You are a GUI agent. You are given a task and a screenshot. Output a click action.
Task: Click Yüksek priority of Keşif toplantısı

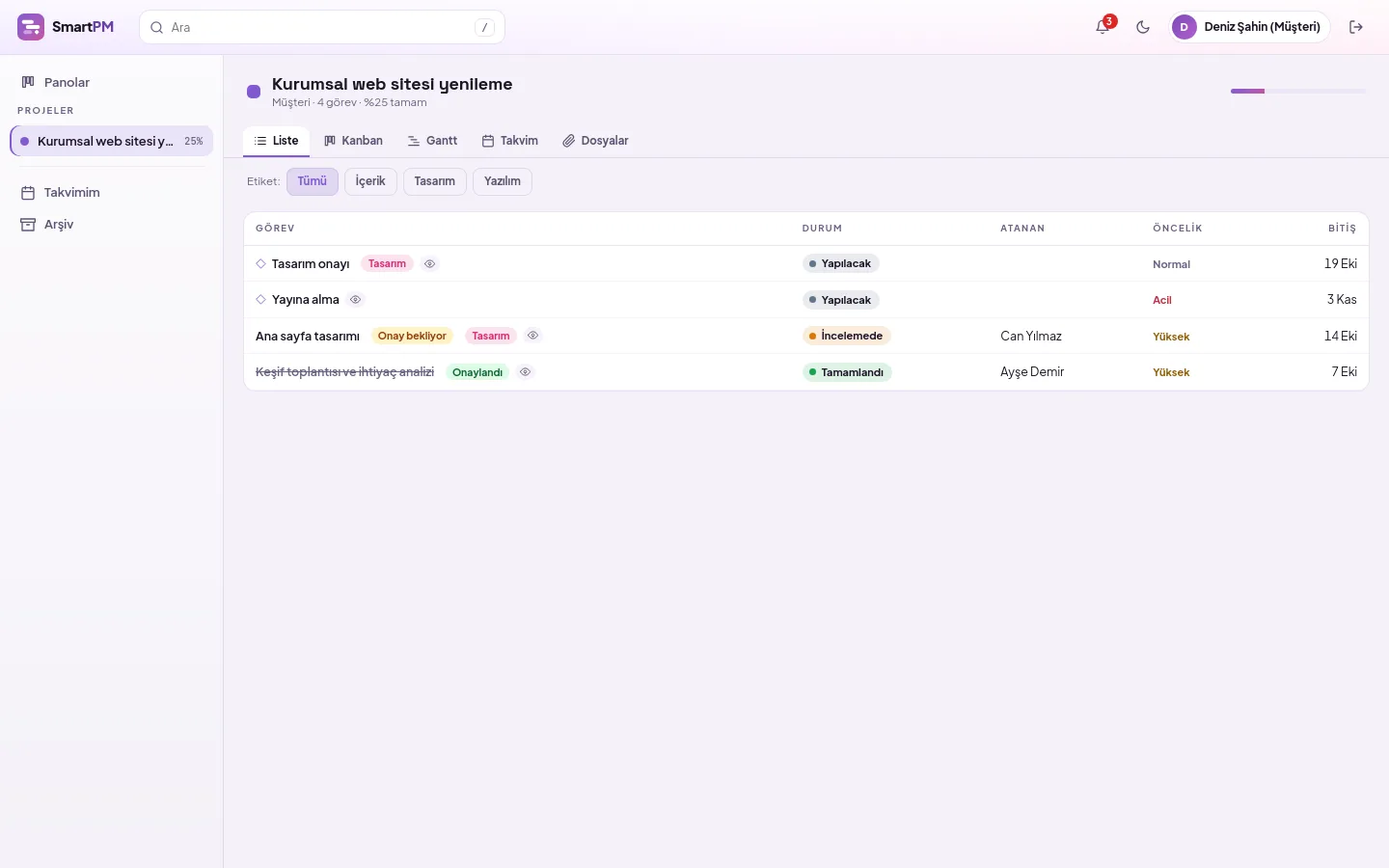[x=1171, y=372]
